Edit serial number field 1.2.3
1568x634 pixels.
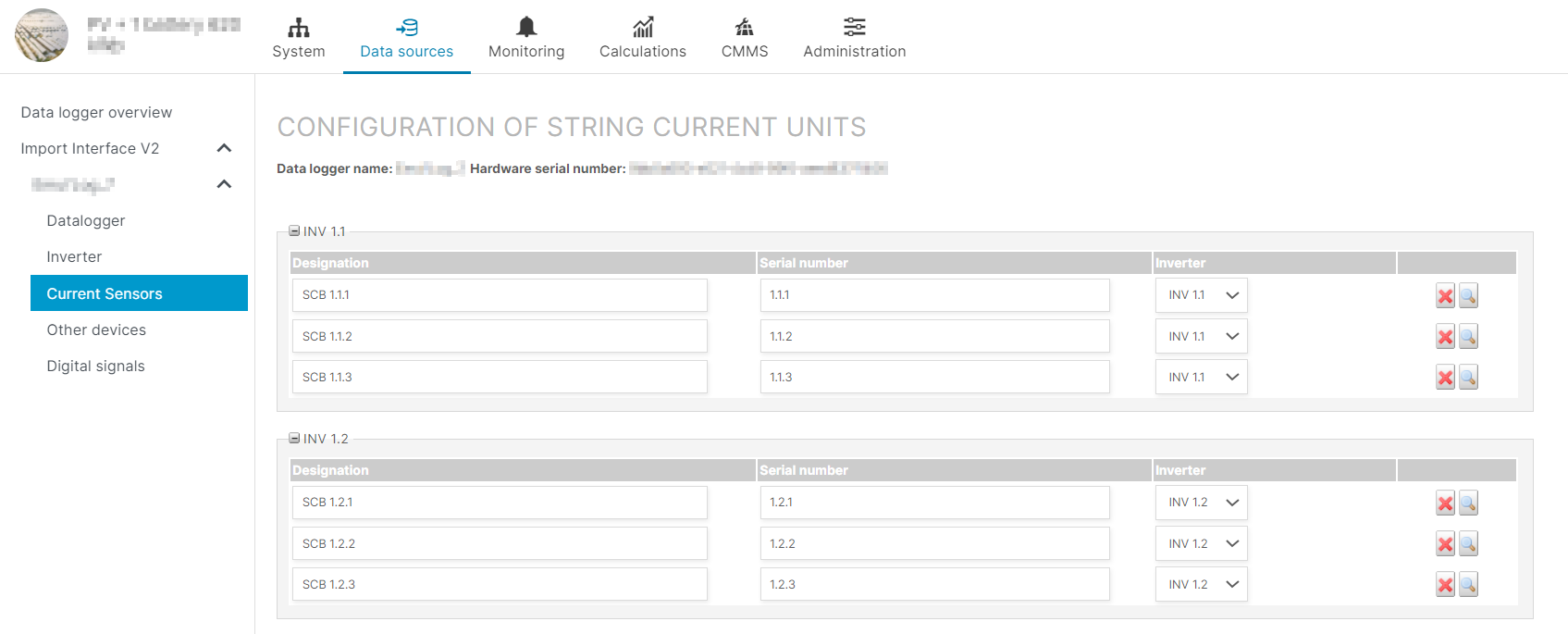tap(935, 584)
